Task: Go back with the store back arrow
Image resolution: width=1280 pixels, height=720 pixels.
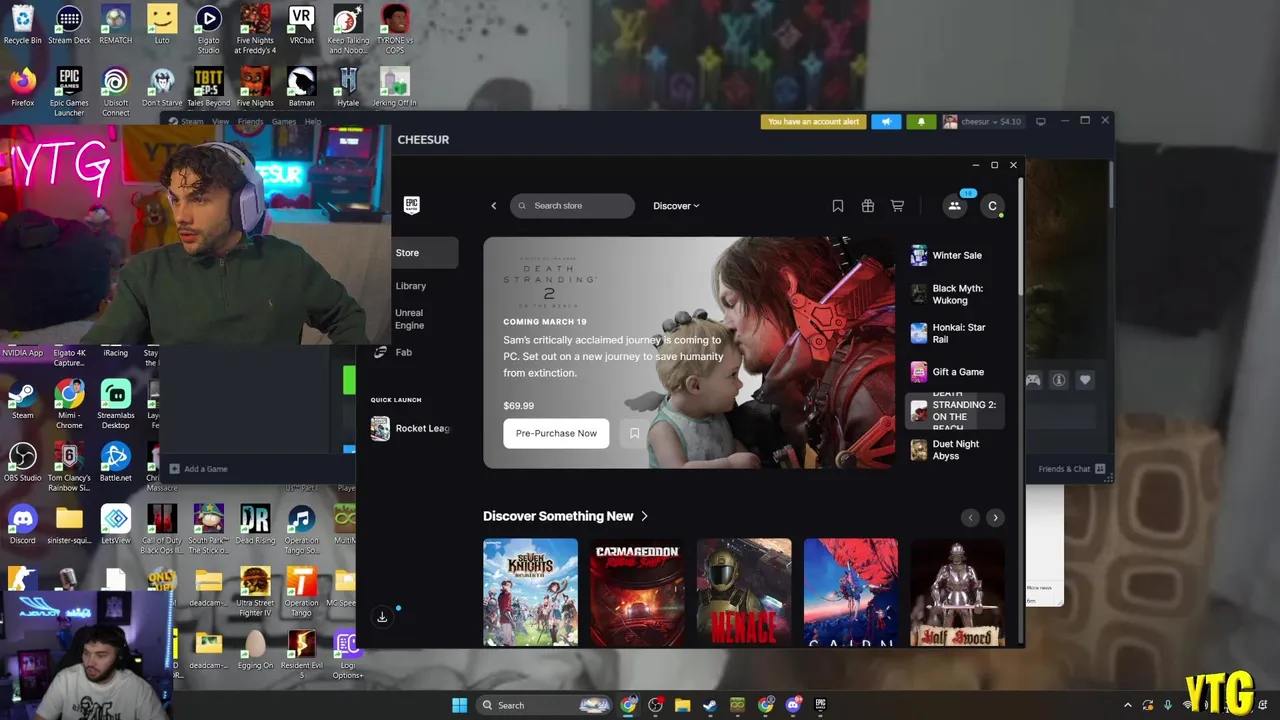Action: pos(493,206)
